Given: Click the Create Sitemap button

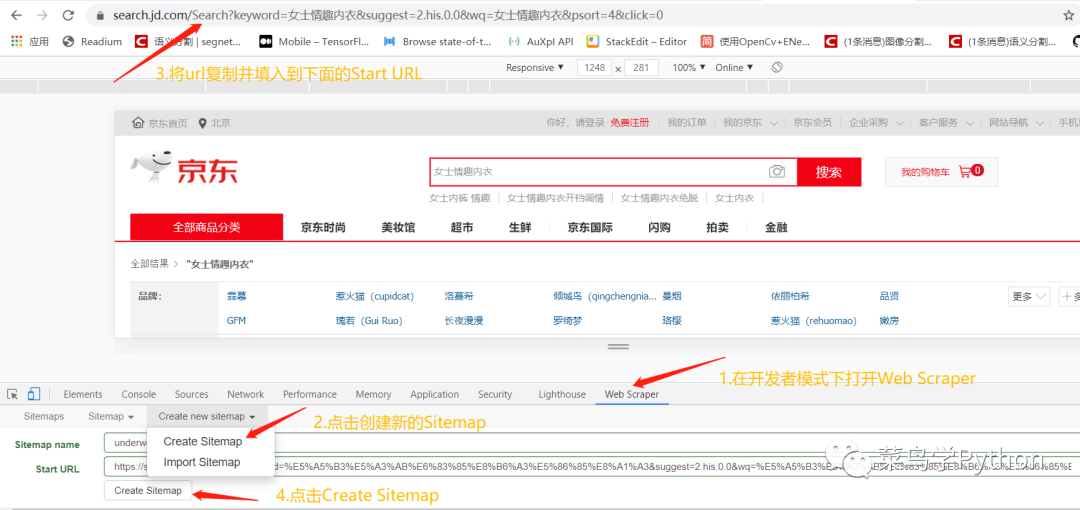Looking at the screenshot, I should [147, 491].
